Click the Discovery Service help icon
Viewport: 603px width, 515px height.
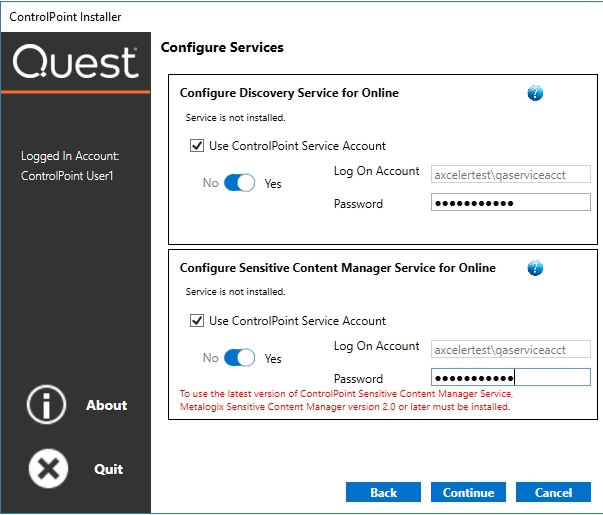pyautogui.click(x=535, y=93)
